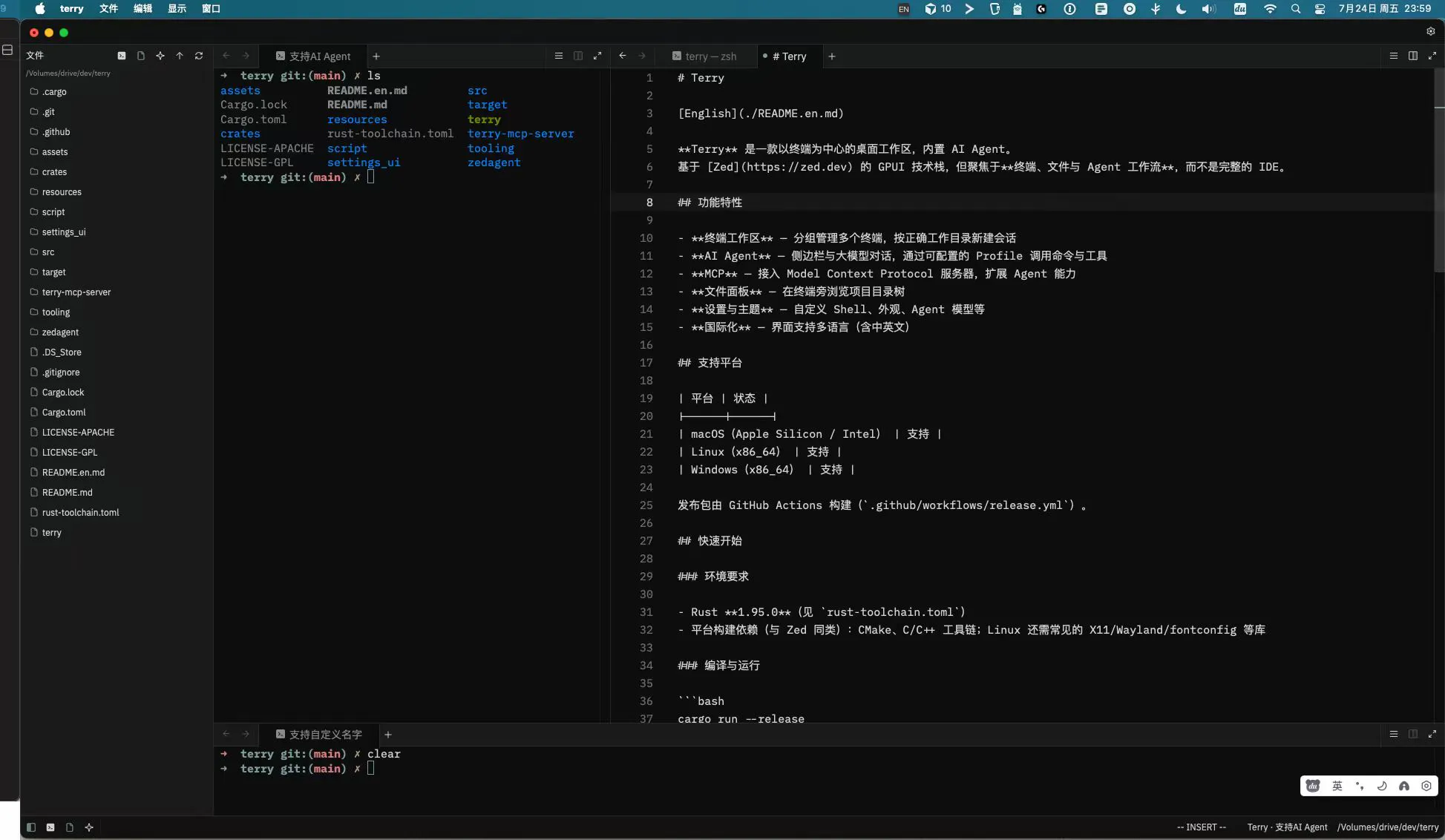The height and width of the screenshot is (840, 1445).
Task: Expand the zedagent folder in the file tree
Action: click(117, 332)
